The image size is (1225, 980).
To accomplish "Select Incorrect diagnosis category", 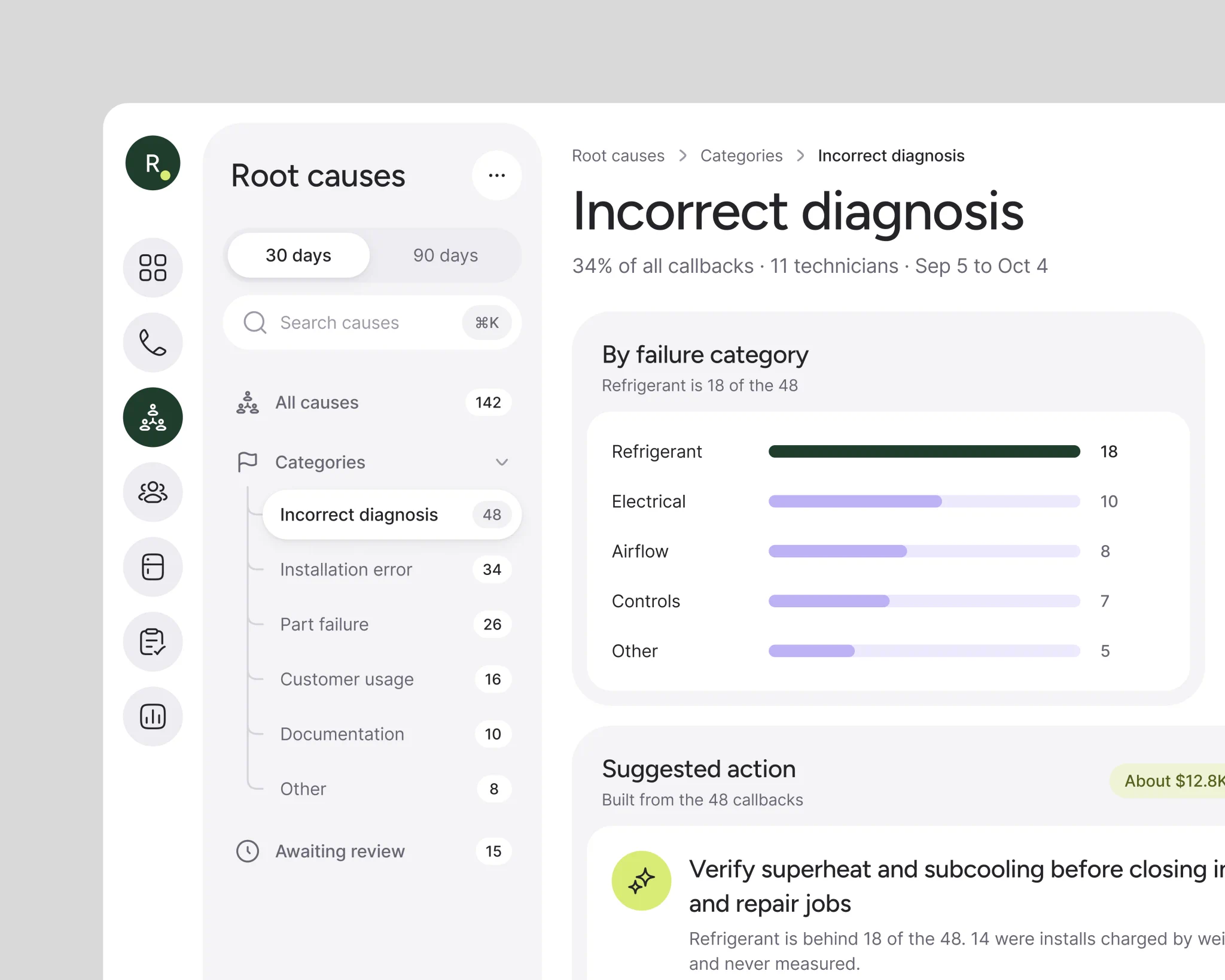I will click(392, 515).
